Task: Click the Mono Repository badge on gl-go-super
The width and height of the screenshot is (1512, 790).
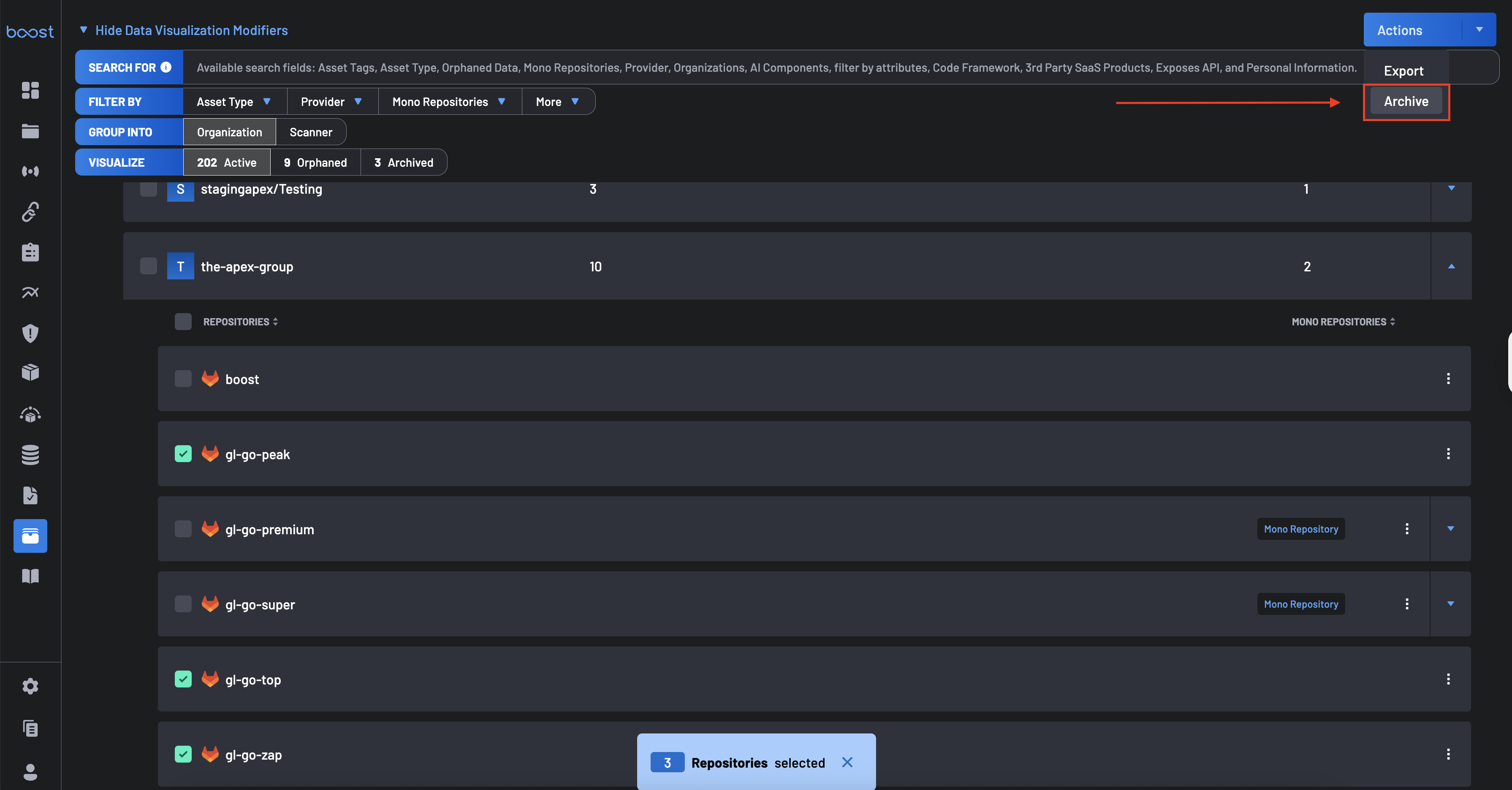Action: pos(1301,603)
